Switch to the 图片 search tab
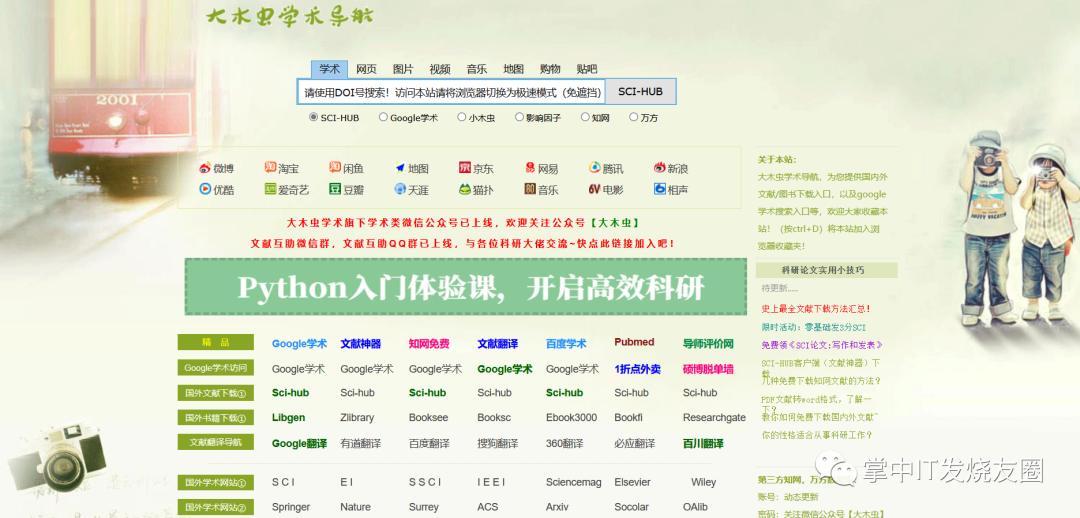This screenshot has width=1080, height=518. [403, 69]
